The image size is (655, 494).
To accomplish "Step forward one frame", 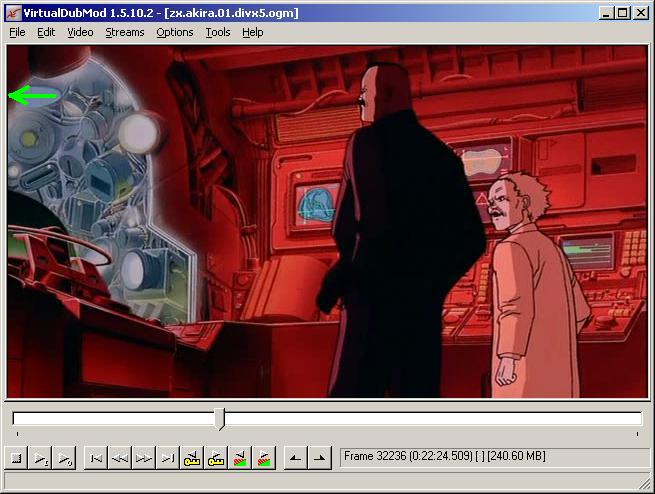I will [x=144, y=458].
